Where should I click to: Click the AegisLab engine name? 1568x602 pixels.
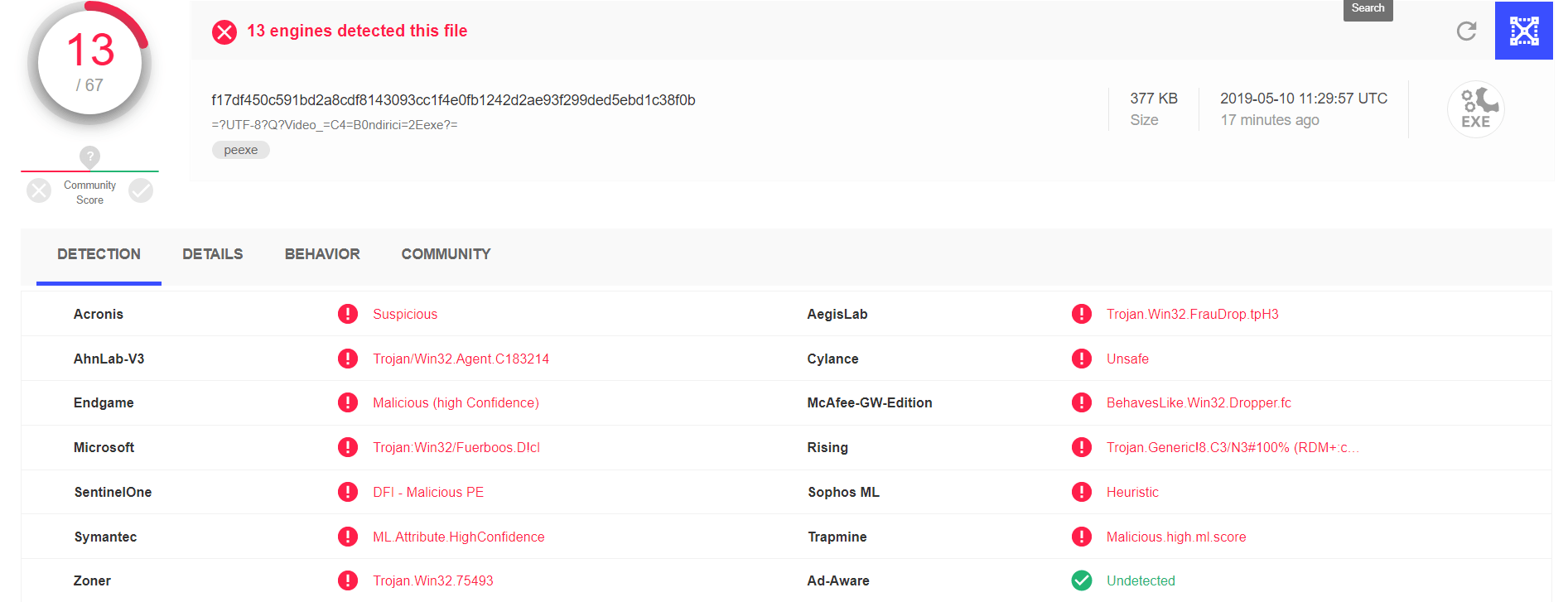point(837,314)
